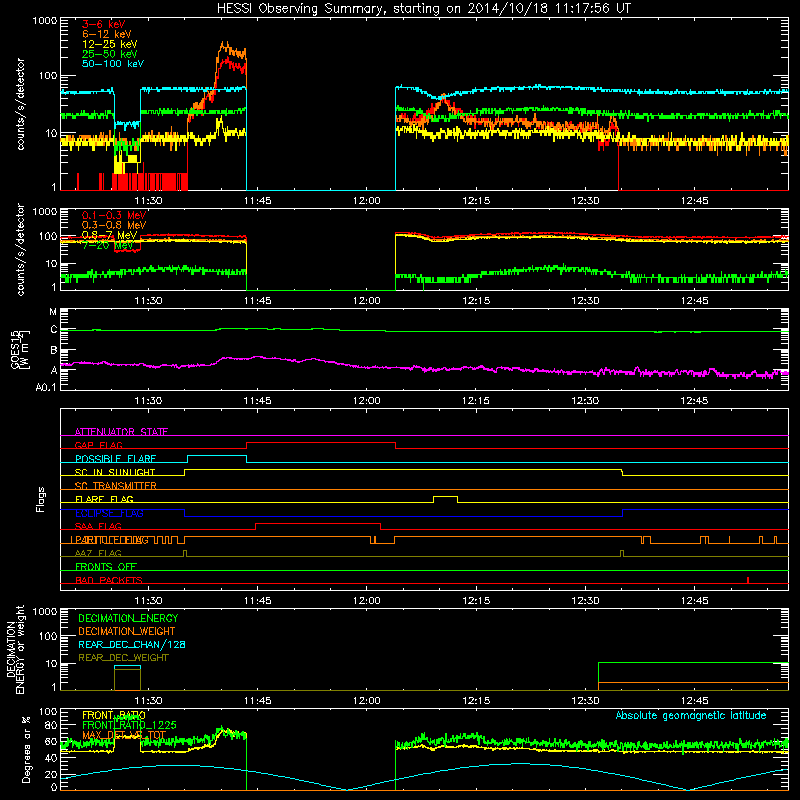This screenshot has height=800, width=800.
Task: Click the HESSI Observing Summary title text
Action: tap(424, 8)
